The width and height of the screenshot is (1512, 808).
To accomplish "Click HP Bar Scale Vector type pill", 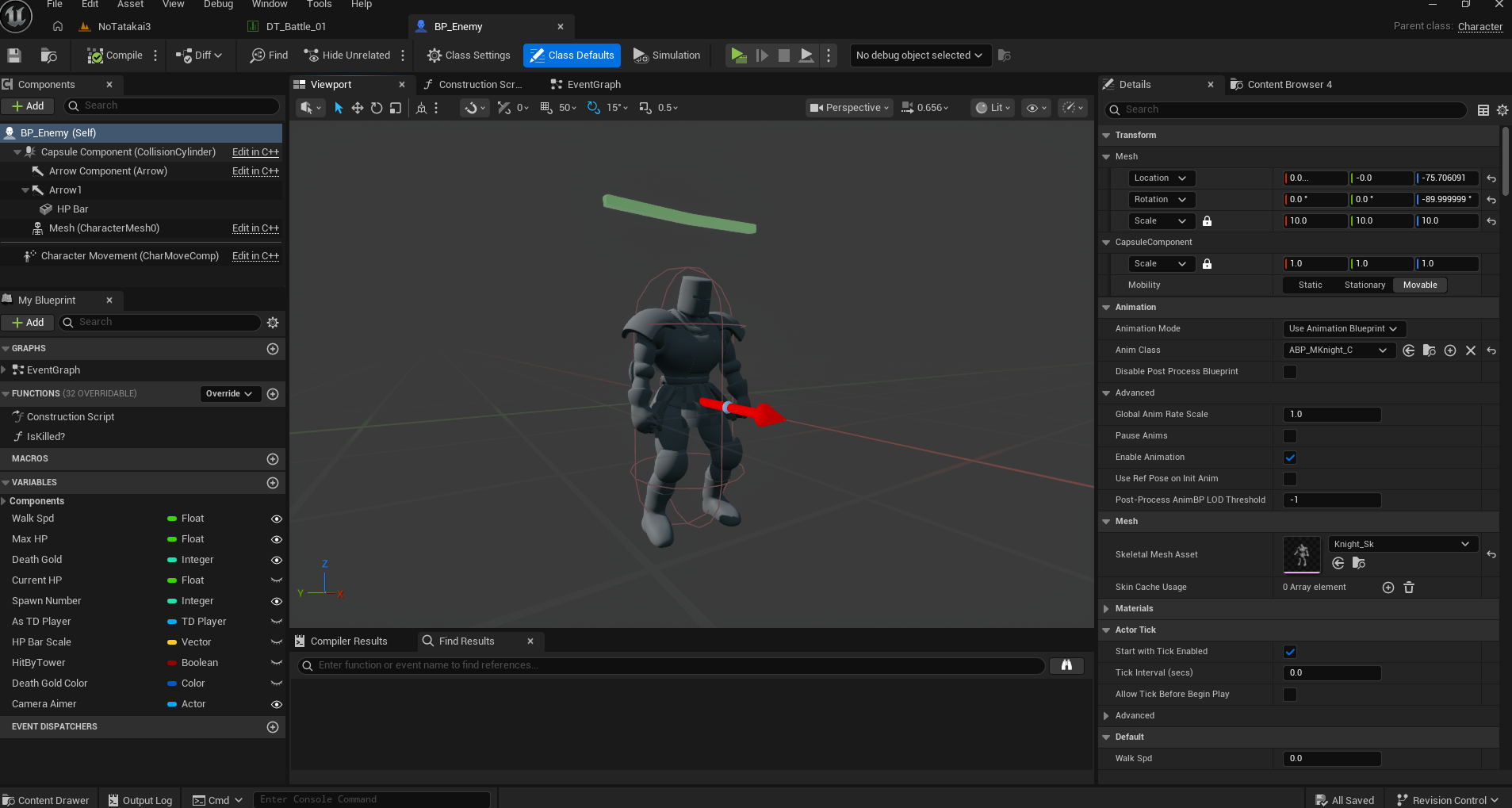I will pos(172,642).
